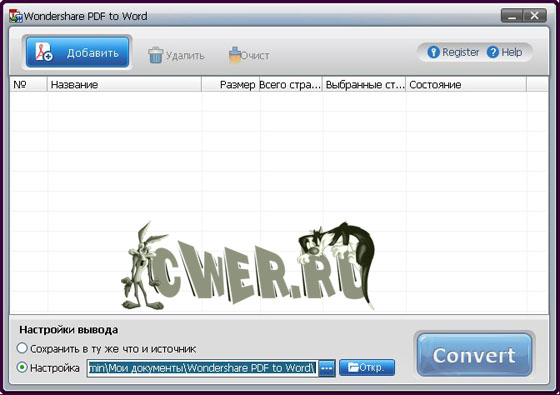560x395 pixels.
Task: Select the Настройка radio option
Action: pos(22,368)
